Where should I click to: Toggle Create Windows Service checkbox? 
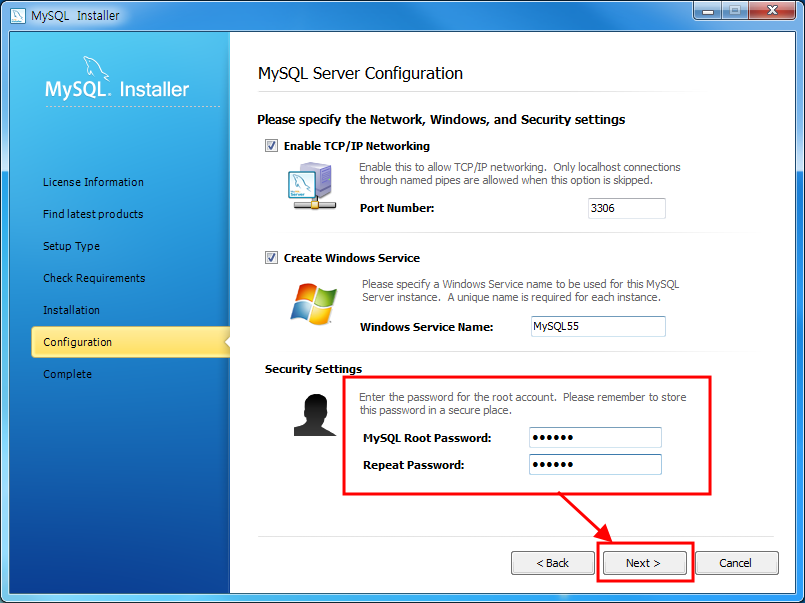[271, 258]
